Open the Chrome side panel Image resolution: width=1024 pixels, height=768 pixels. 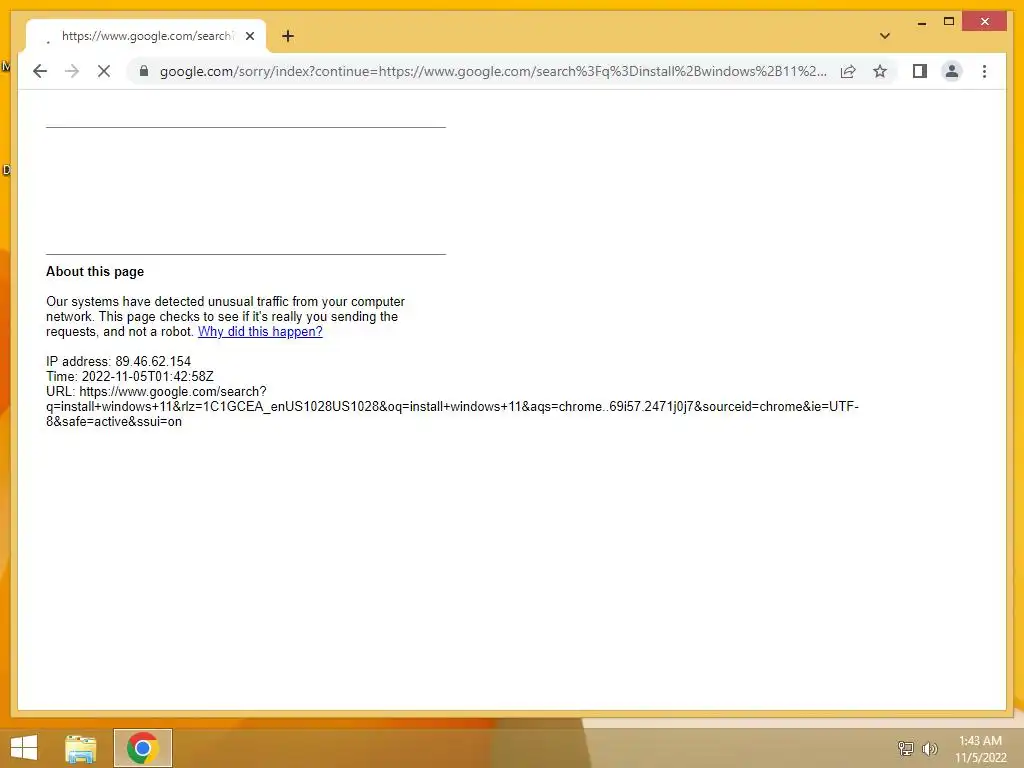pos(920,71)
